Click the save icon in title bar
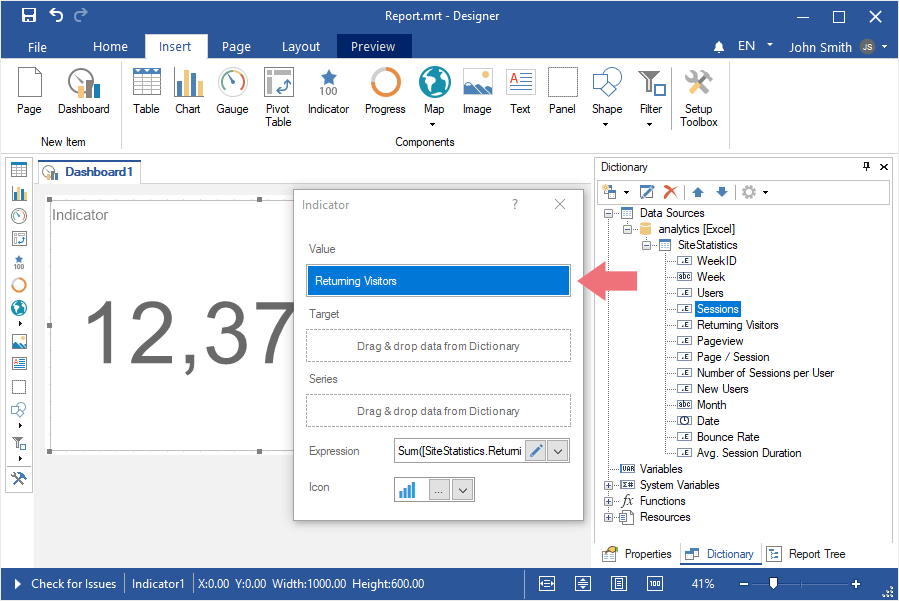899x601 pixels. pyautogui.click(x=28, y=16)
